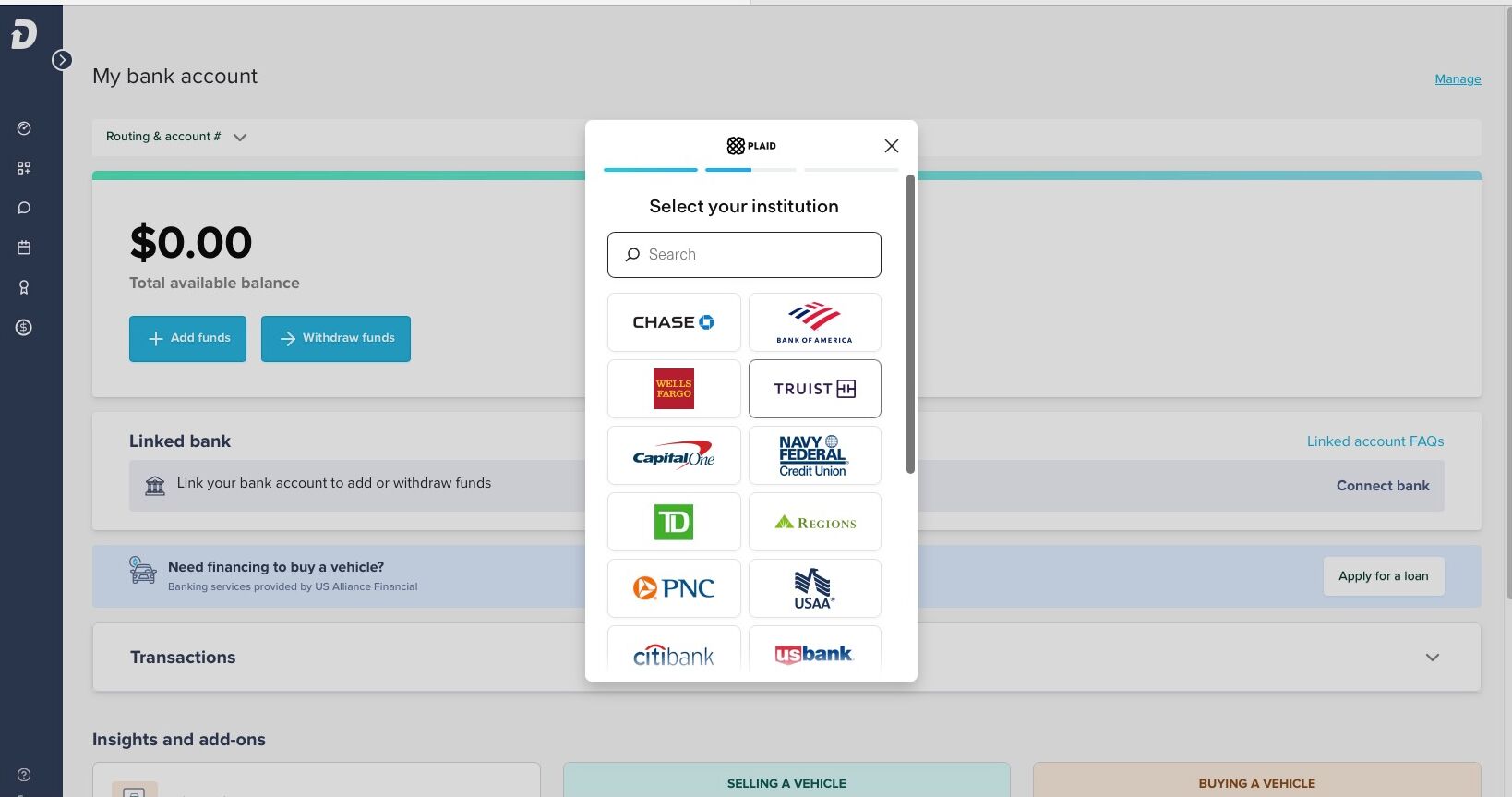This screenshot has height=797, width=1512.
Task: Open the dollar coin sidebar icon
Action: click(x=24, y=327)
